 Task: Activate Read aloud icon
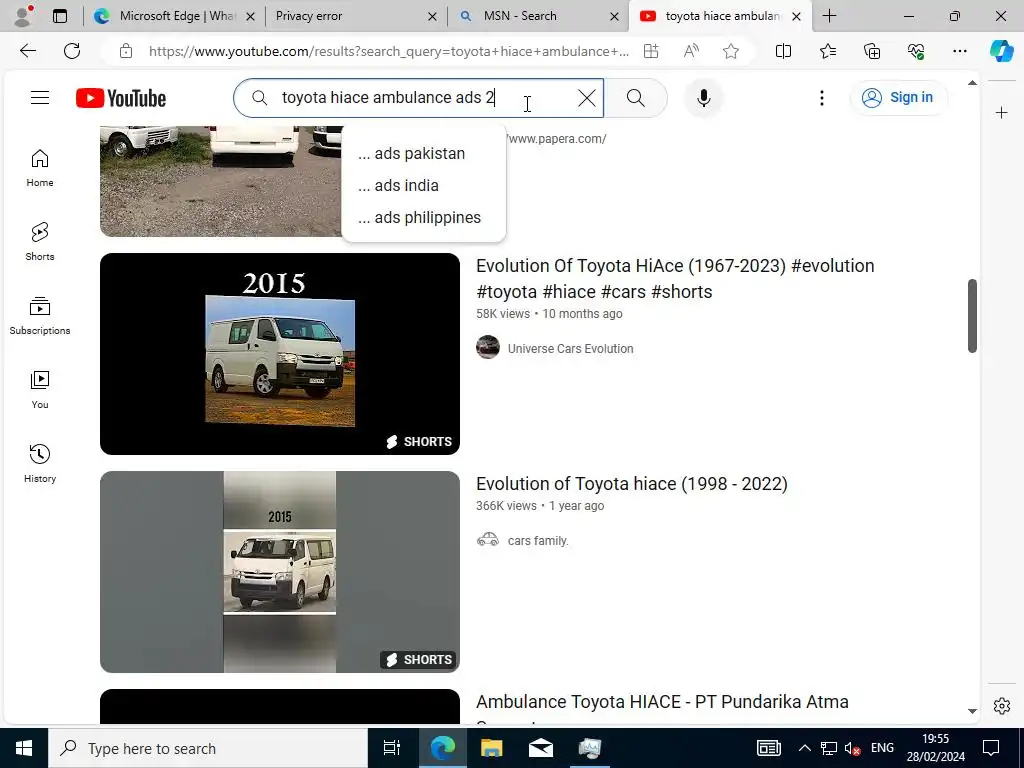pyautogui.click(x=691, y=51)
